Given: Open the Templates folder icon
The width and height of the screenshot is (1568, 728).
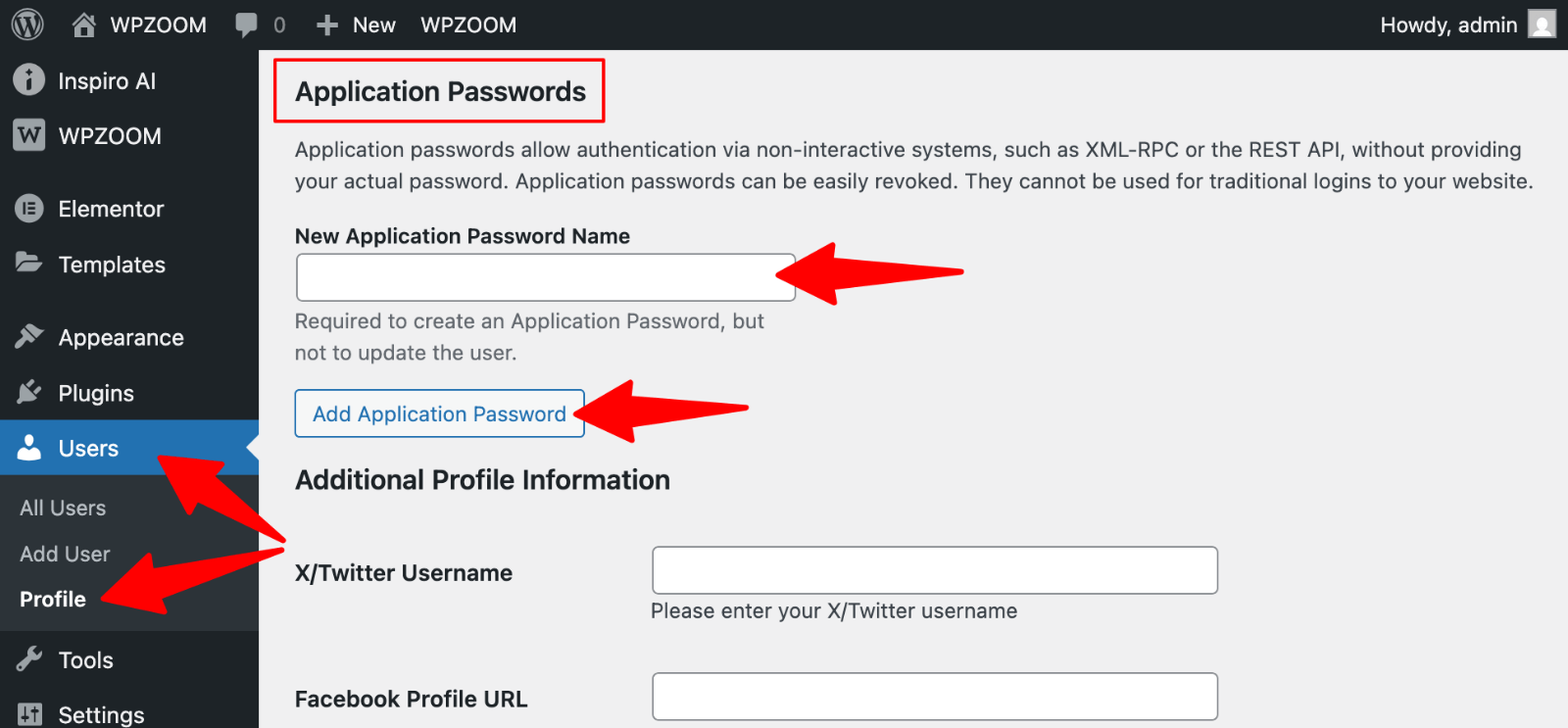Looking at the screenshot, I should (27, 264).
